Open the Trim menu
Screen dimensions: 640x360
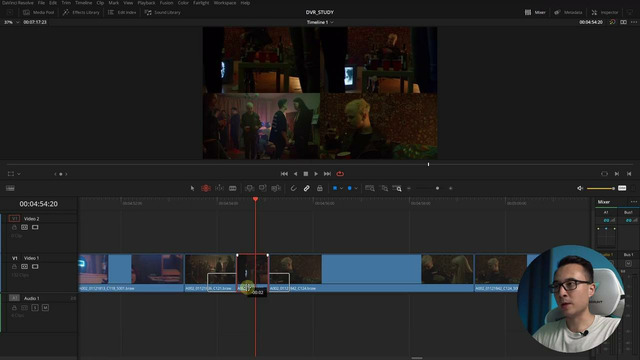tap(66, 3)
